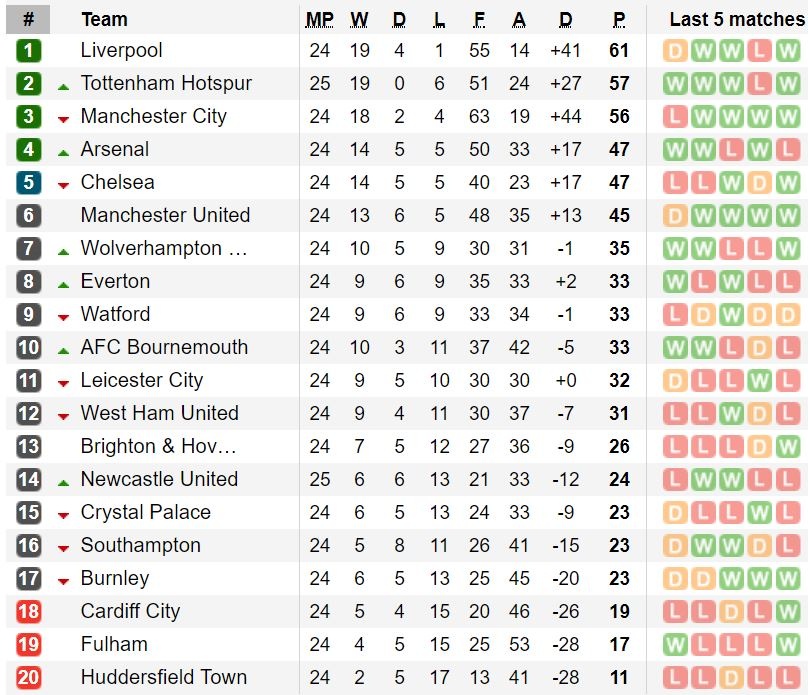Click the red down arrow beside Manchester City
The height and width of the screenshot is (695, 808).
coord(63,119)
